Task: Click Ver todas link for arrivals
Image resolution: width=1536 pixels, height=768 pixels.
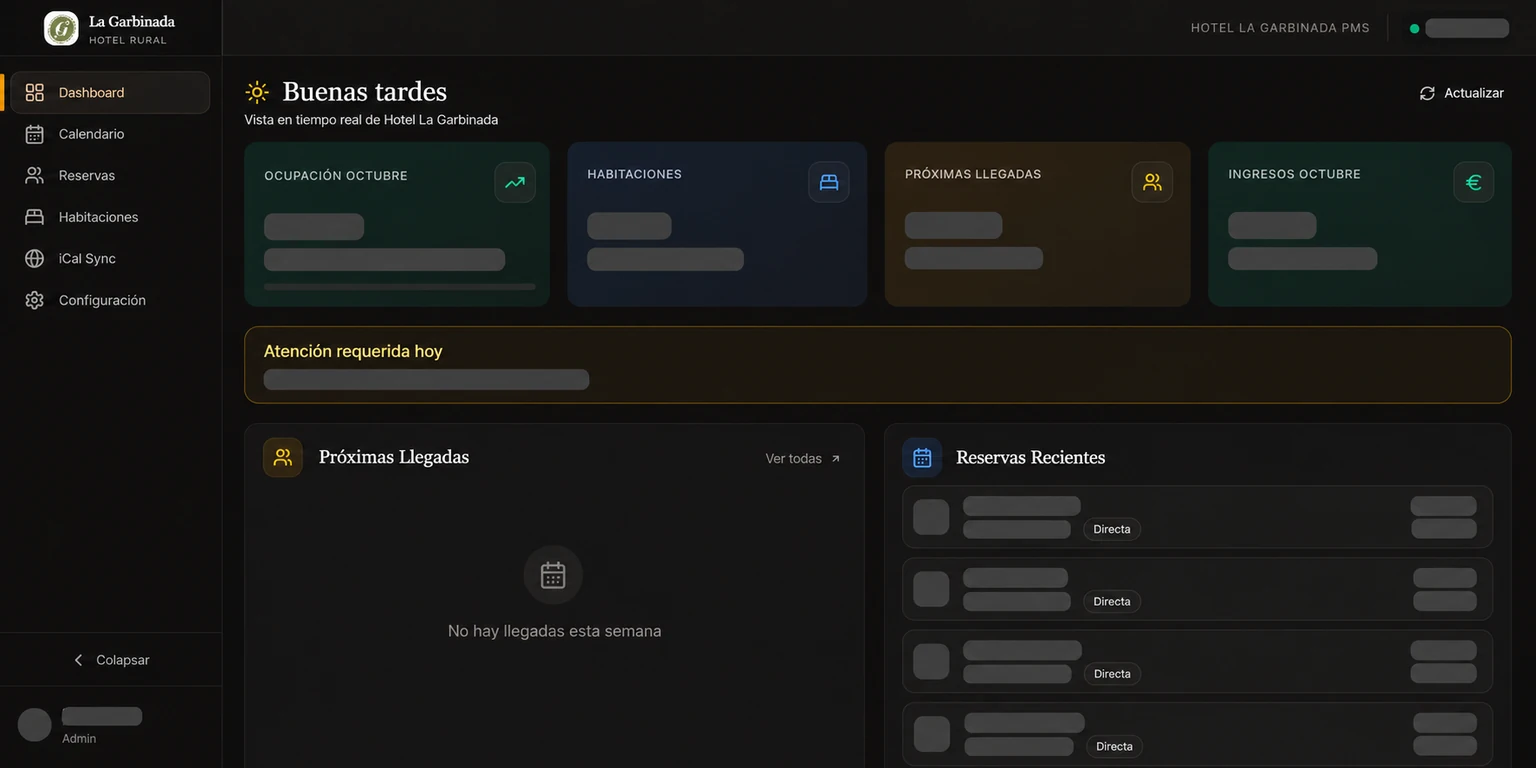Action: [x=803, y=459]
